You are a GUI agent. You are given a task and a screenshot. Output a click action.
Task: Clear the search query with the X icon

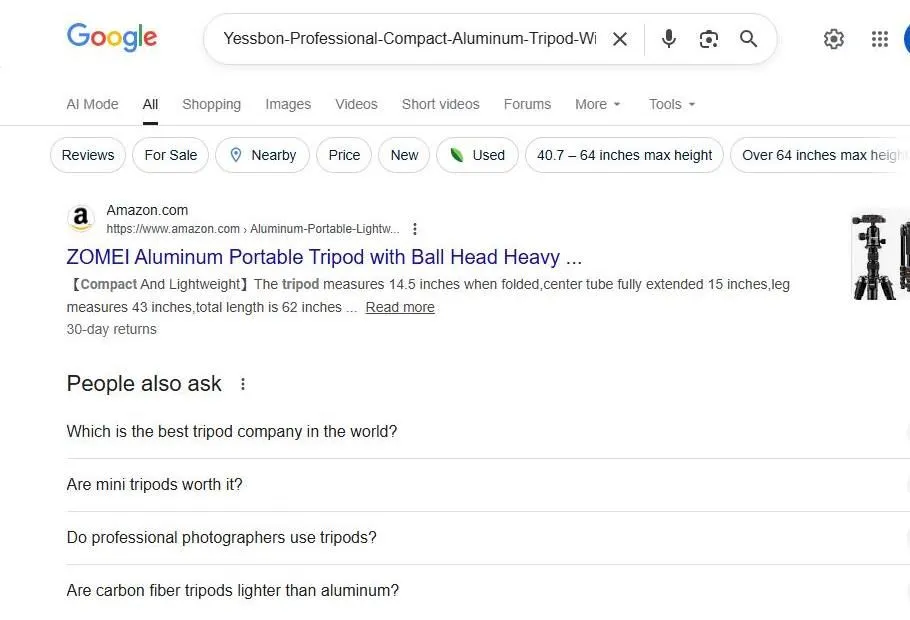pos(620,39)
